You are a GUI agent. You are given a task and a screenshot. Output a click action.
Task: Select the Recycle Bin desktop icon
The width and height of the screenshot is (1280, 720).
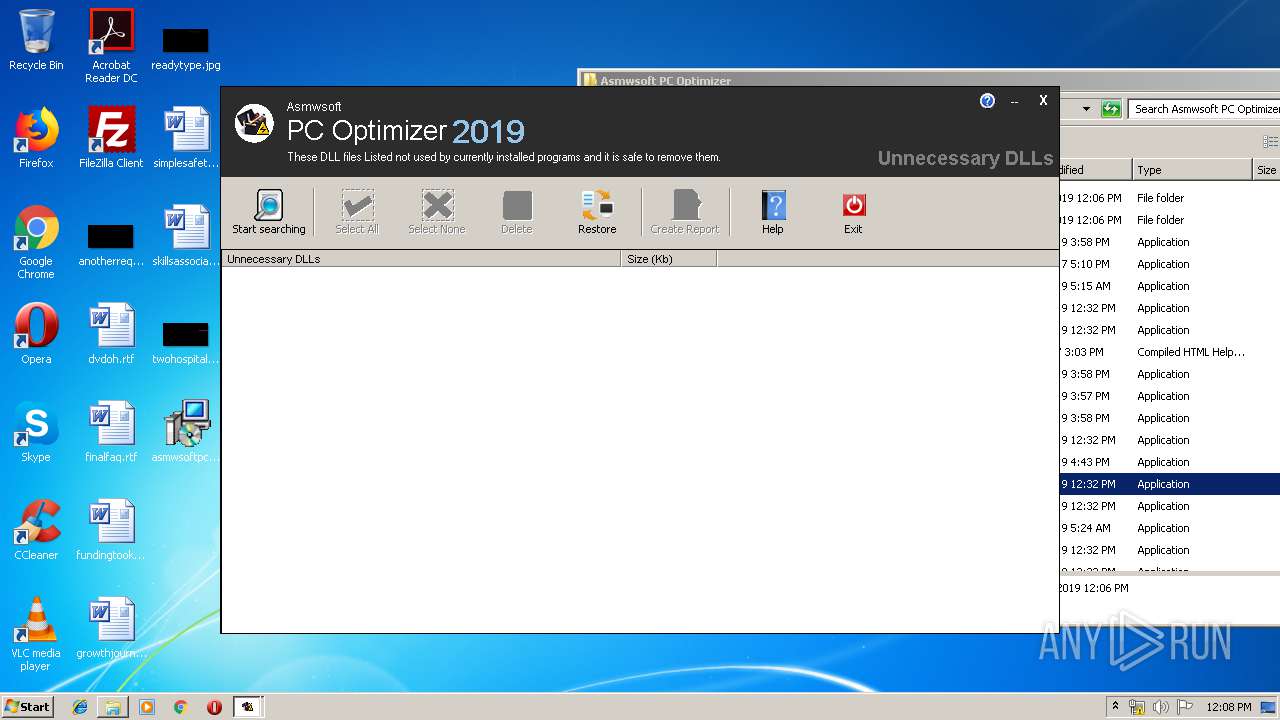36,40
